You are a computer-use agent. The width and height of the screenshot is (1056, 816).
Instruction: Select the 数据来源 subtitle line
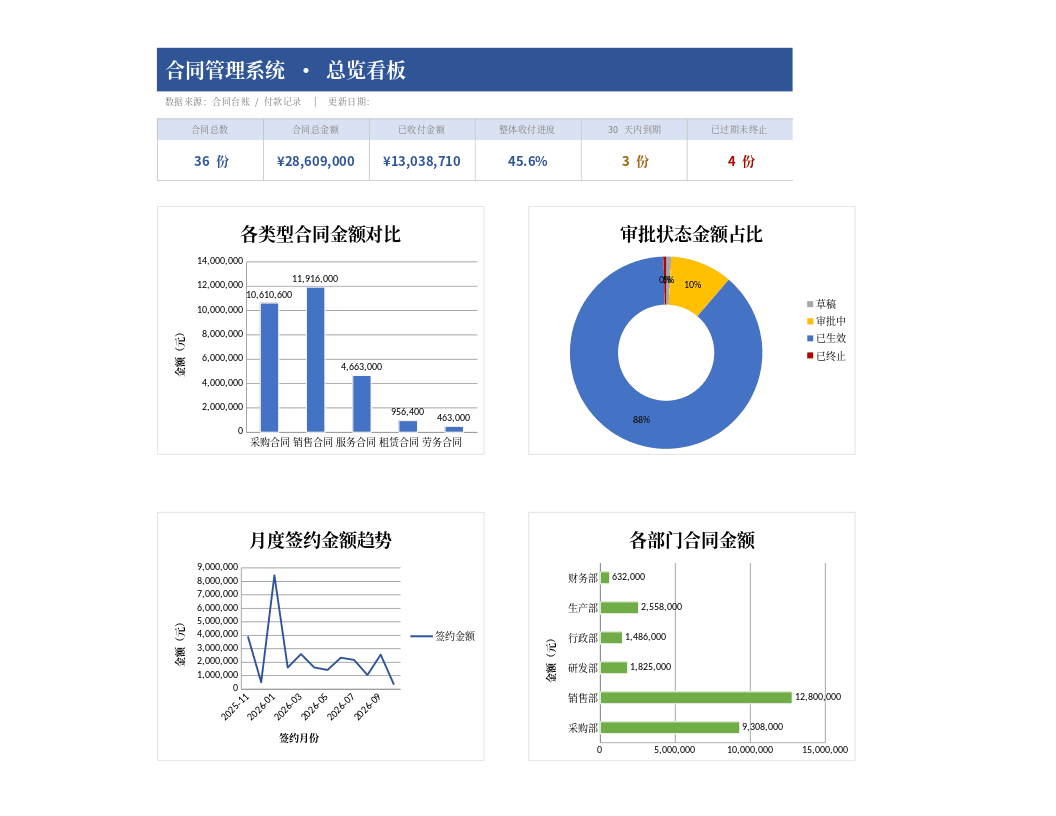[267, 102]
